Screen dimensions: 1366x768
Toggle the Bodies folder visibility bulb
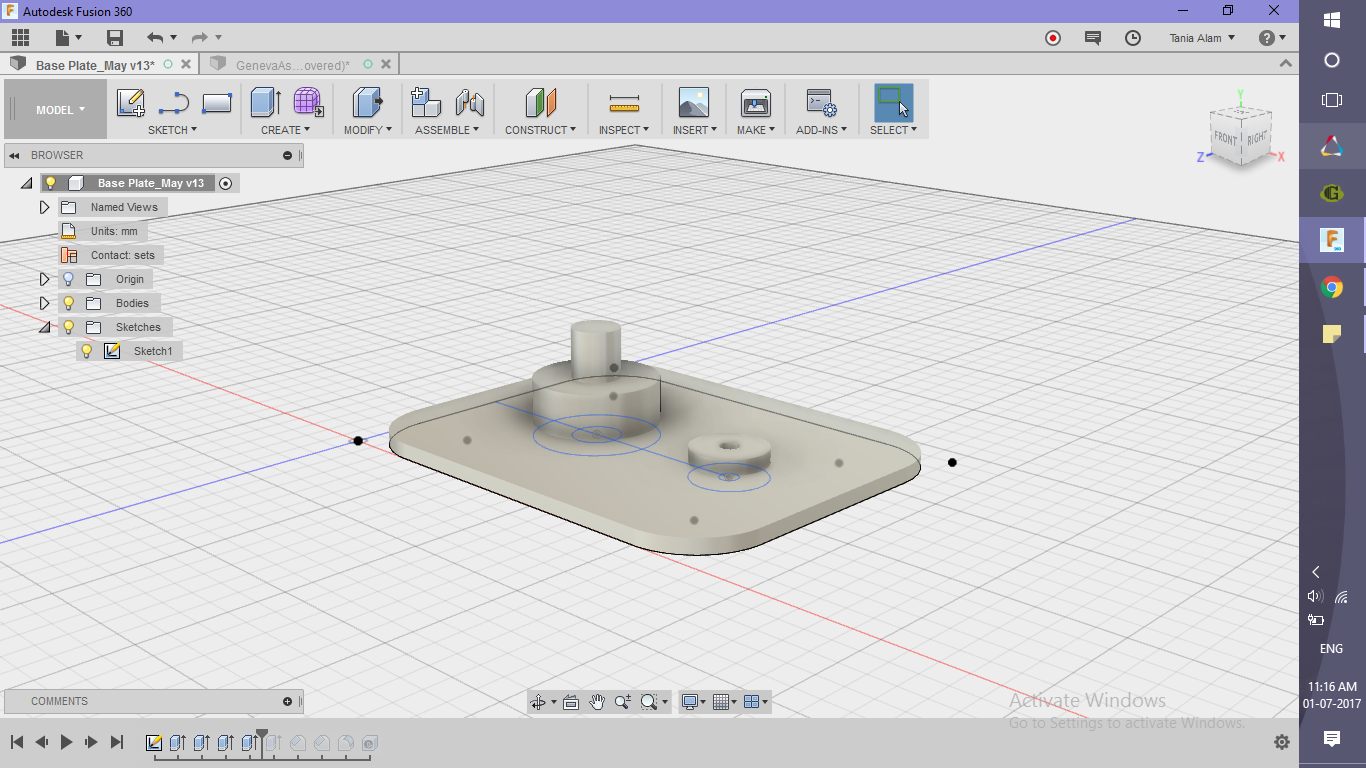(68, 303)
